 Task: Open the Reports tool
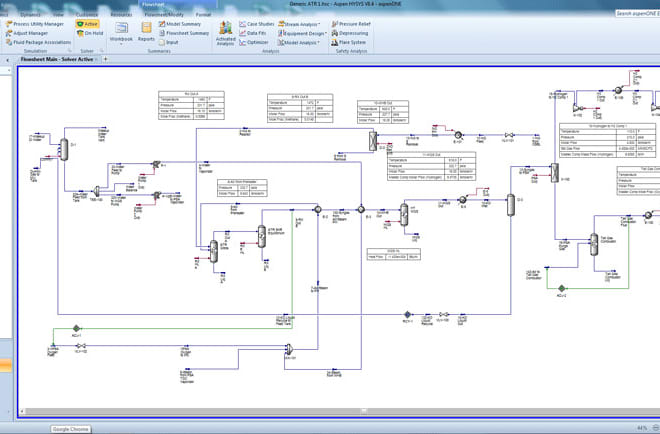pos(146,32)
